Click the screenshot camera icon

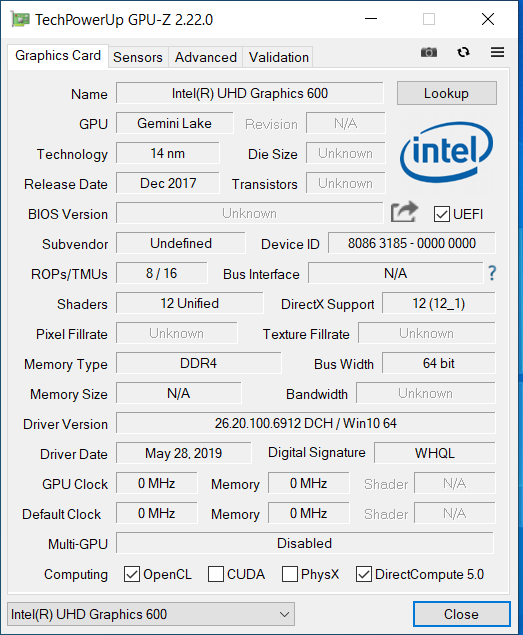click(x=429, y=52)
